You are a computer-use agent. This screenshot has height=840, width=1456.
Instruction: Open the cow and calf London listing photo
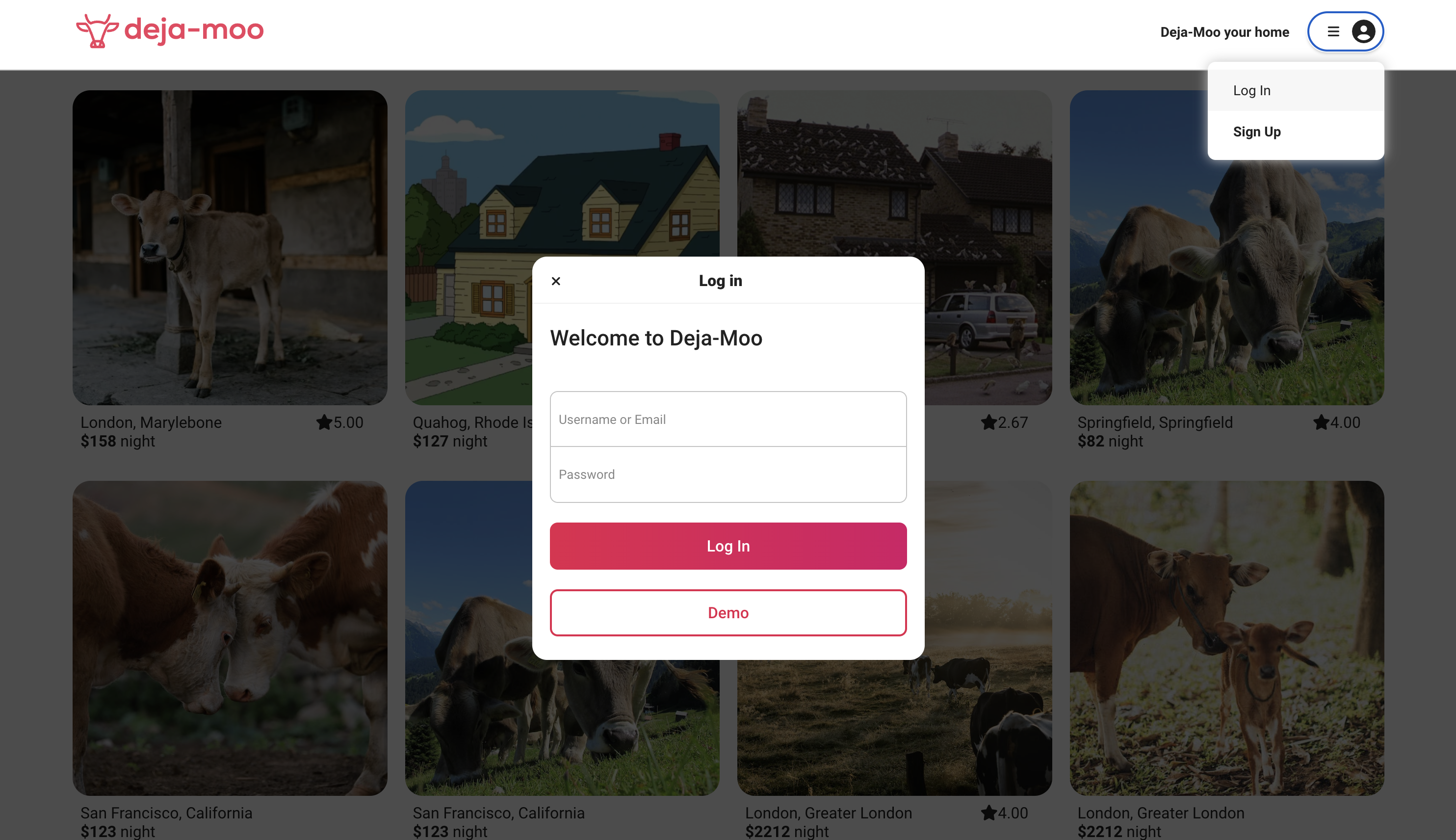point(1226,638)
